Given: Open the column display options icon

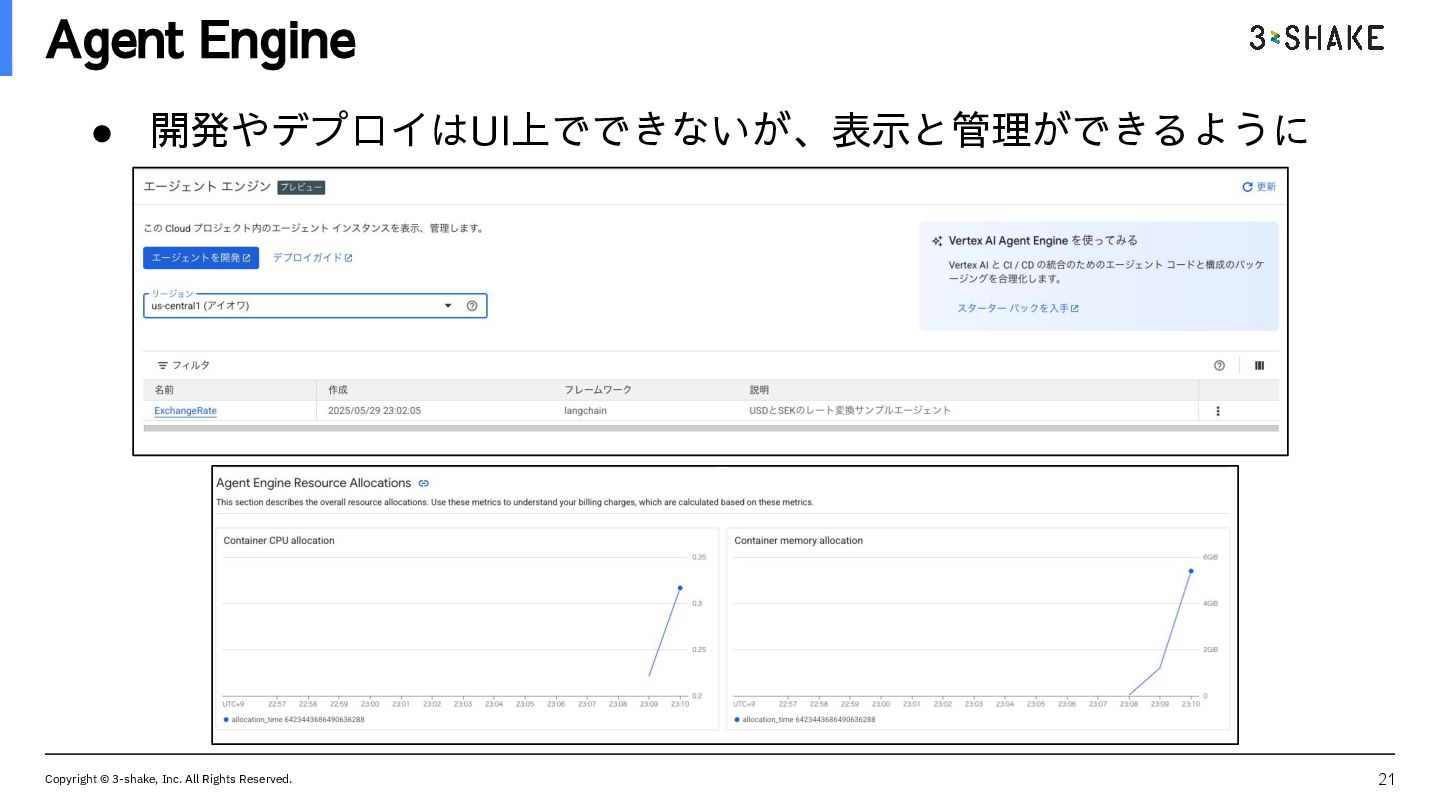Looking at the screenshot, I should (1259, 366).
